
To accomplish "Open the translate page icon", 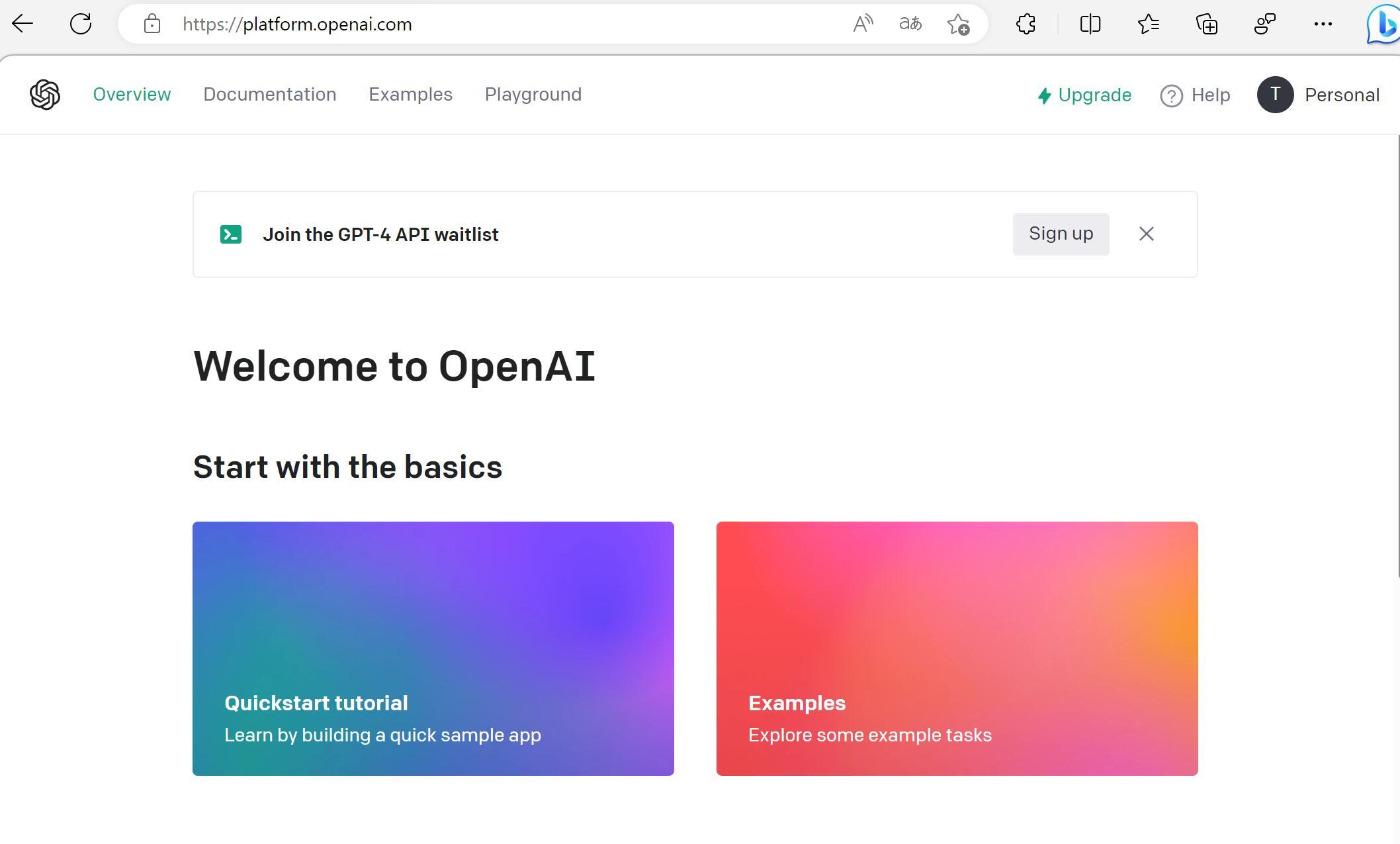I will (x=910, y=24).
